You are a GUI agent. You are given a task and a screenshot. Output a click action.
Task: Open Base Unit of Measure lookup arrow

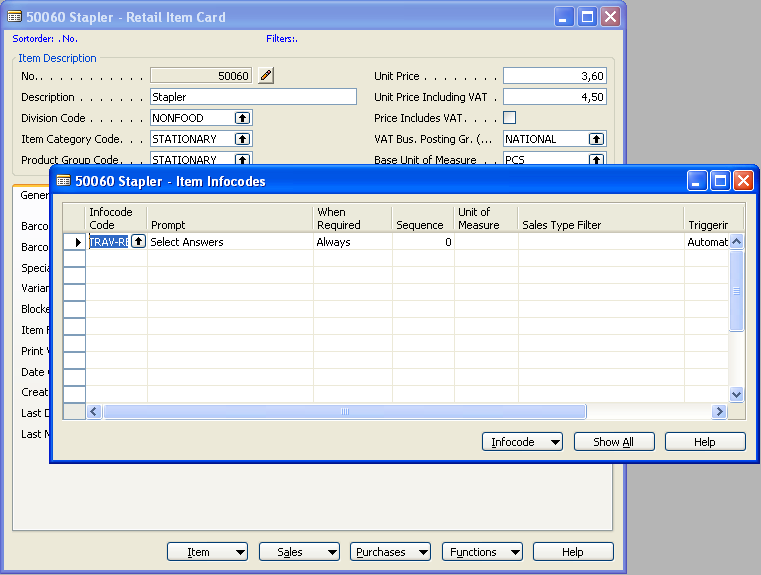596,159
